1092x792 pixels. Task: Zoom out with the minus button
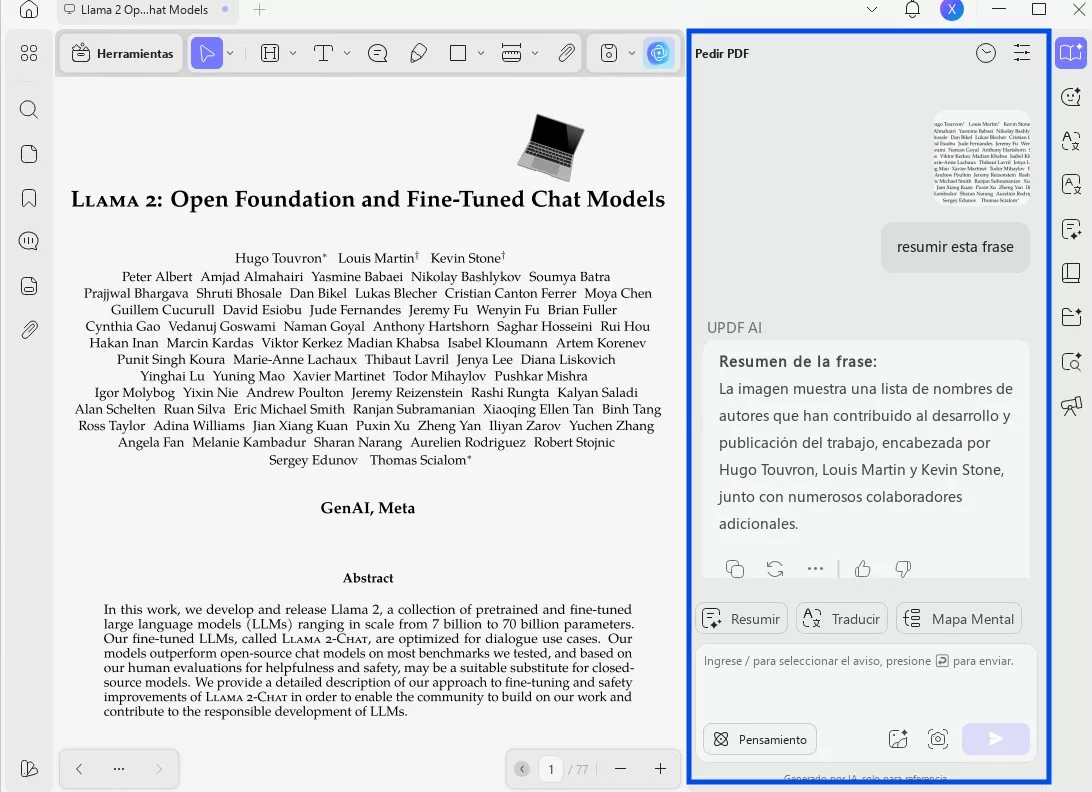point(621,769)
